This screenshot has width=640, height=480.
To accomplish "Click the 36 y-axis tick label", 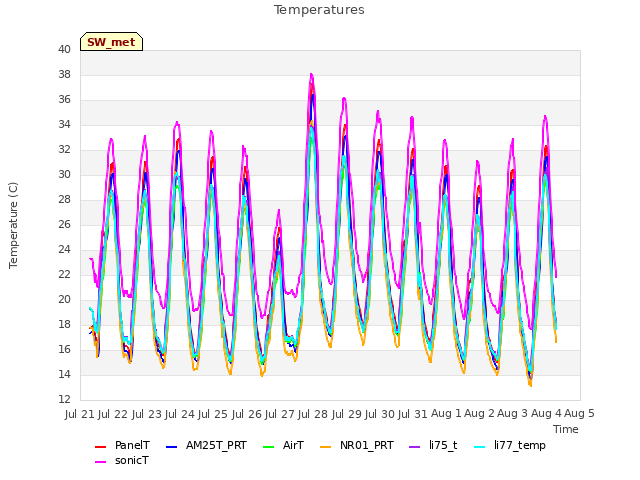I will click(x=64, y=100).
